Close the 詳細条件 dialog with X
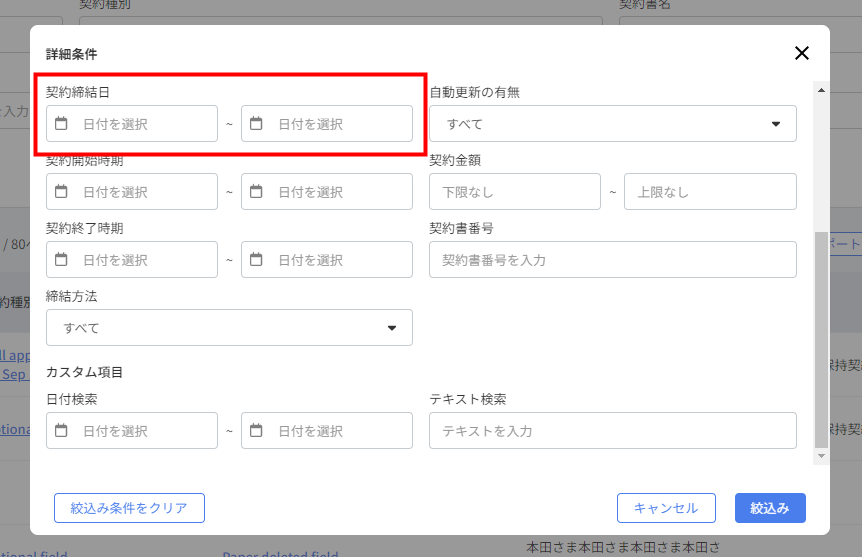The height and width of the screenshot is (557, 862). click(x=802, y=53)
